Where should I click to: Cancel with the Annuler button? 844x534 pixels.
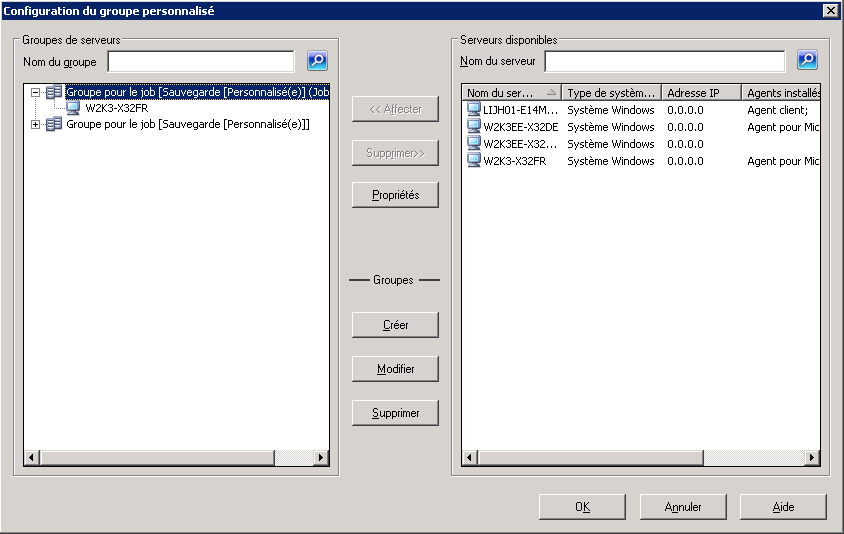[683, 507]
